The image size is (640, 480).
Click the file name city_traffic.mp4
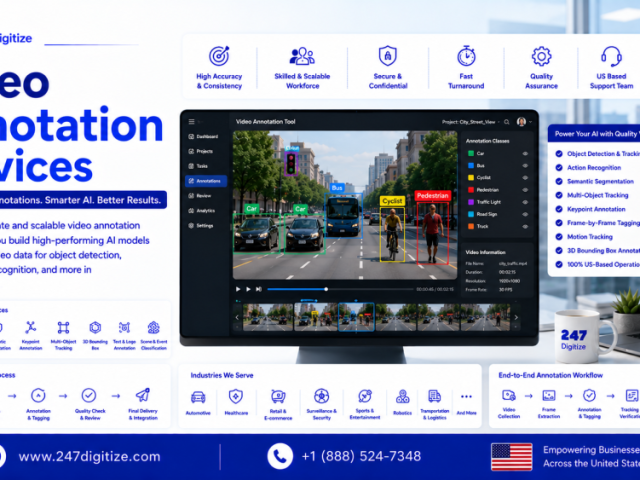tap(513, 264)
